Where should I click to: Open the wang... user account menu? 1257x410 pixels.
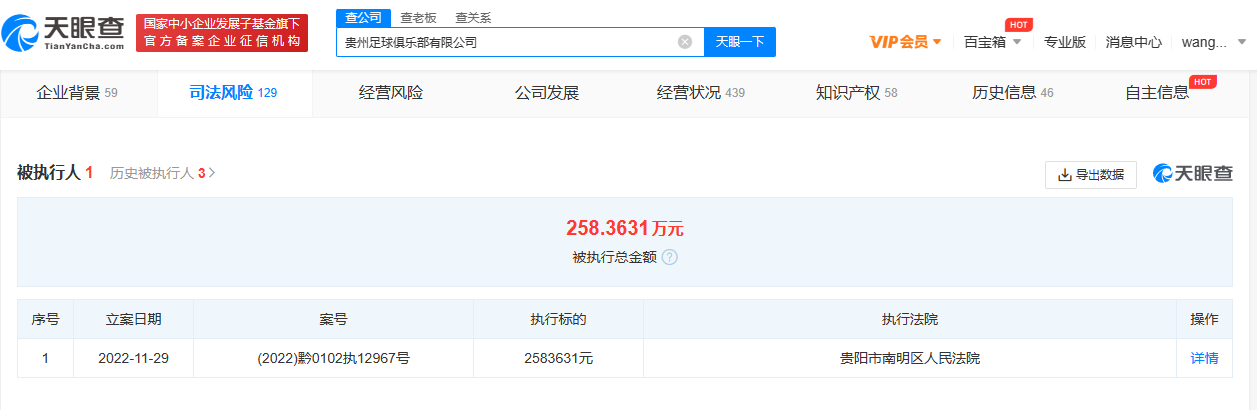1213,42
